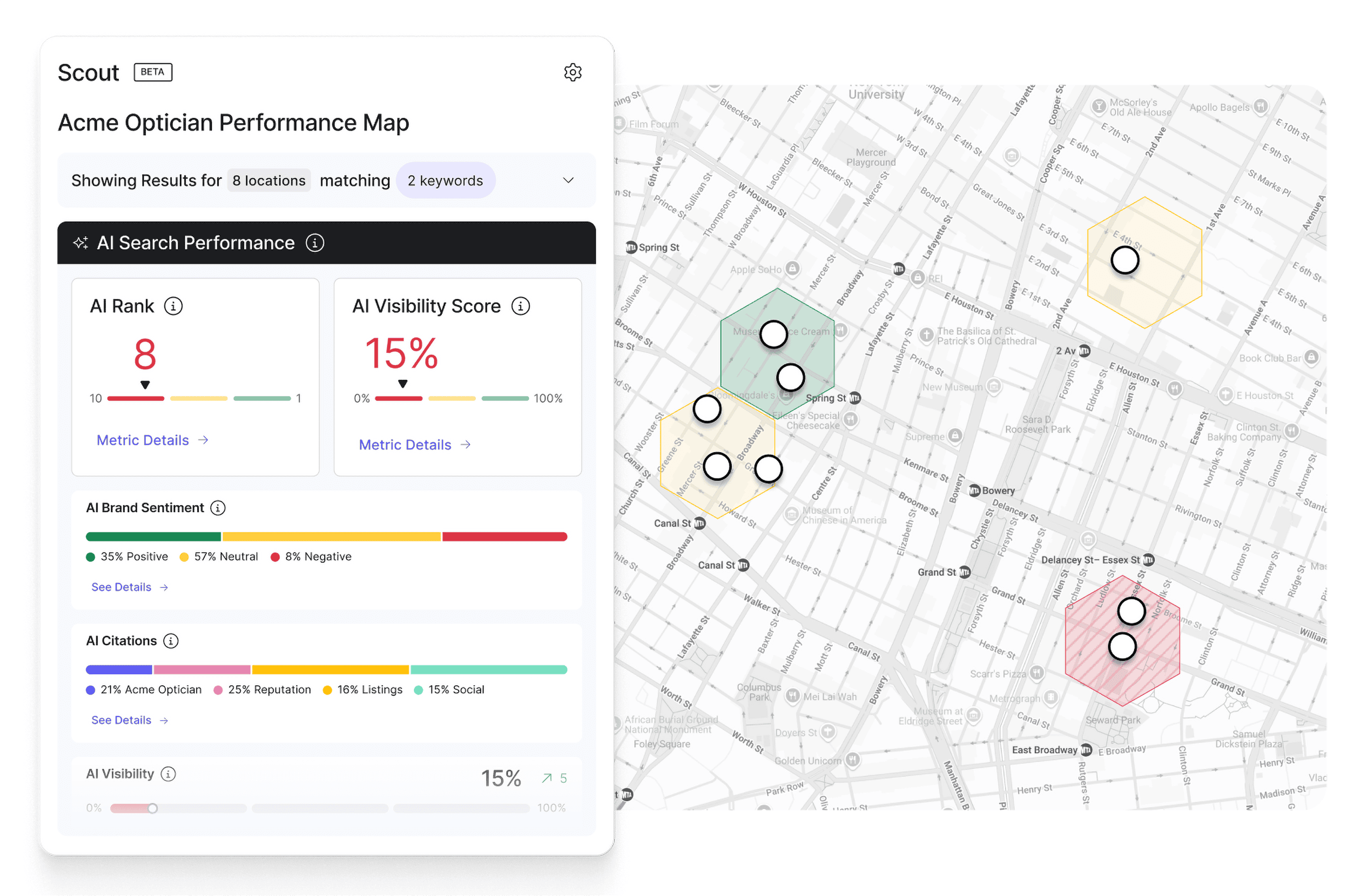Open Metric Details under AI Rank
This screenshot has width=1369, height=896.
(x=152, y=441)
